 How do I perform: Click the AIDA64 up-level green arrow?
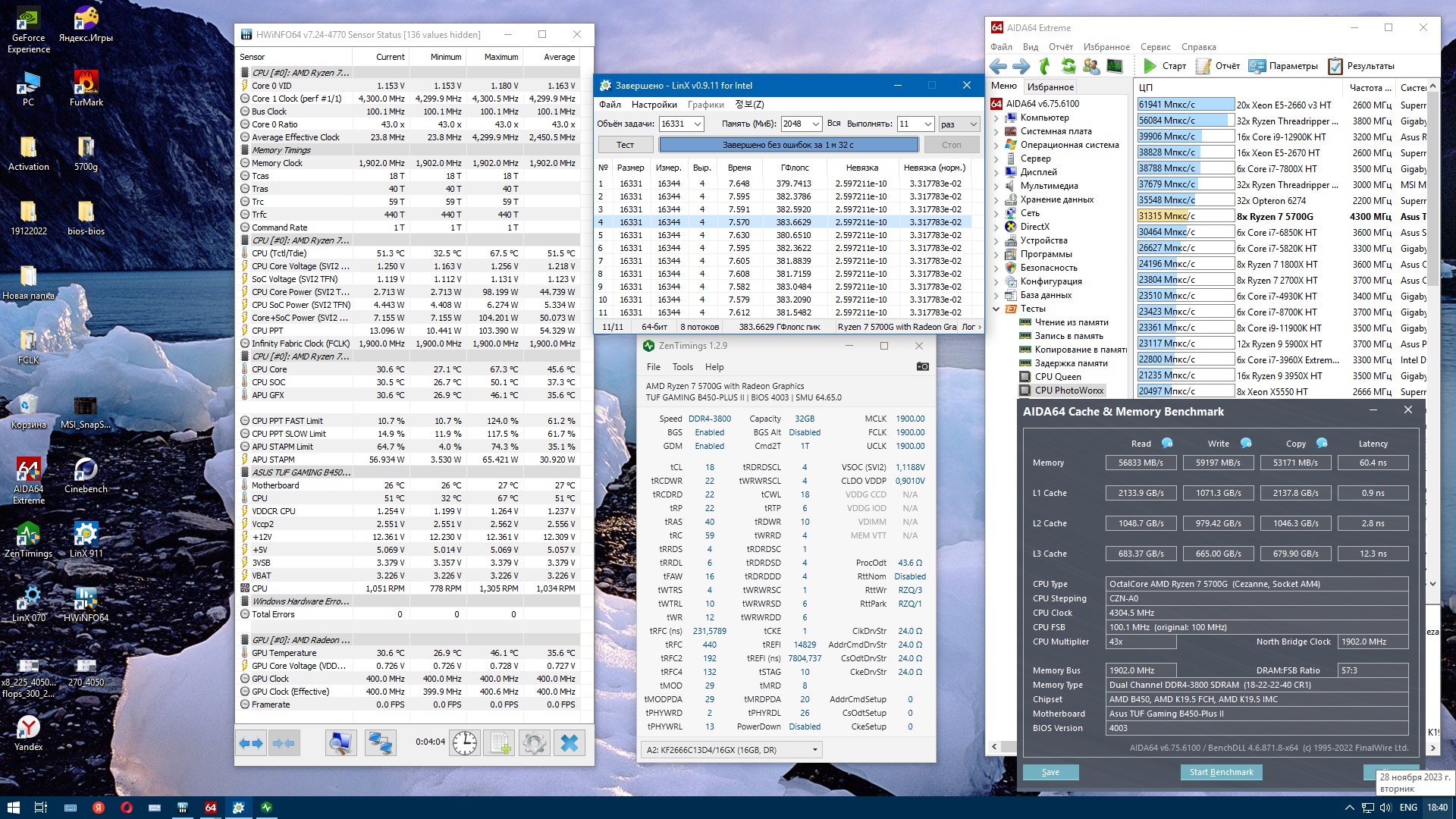(x=1044, y=66)
